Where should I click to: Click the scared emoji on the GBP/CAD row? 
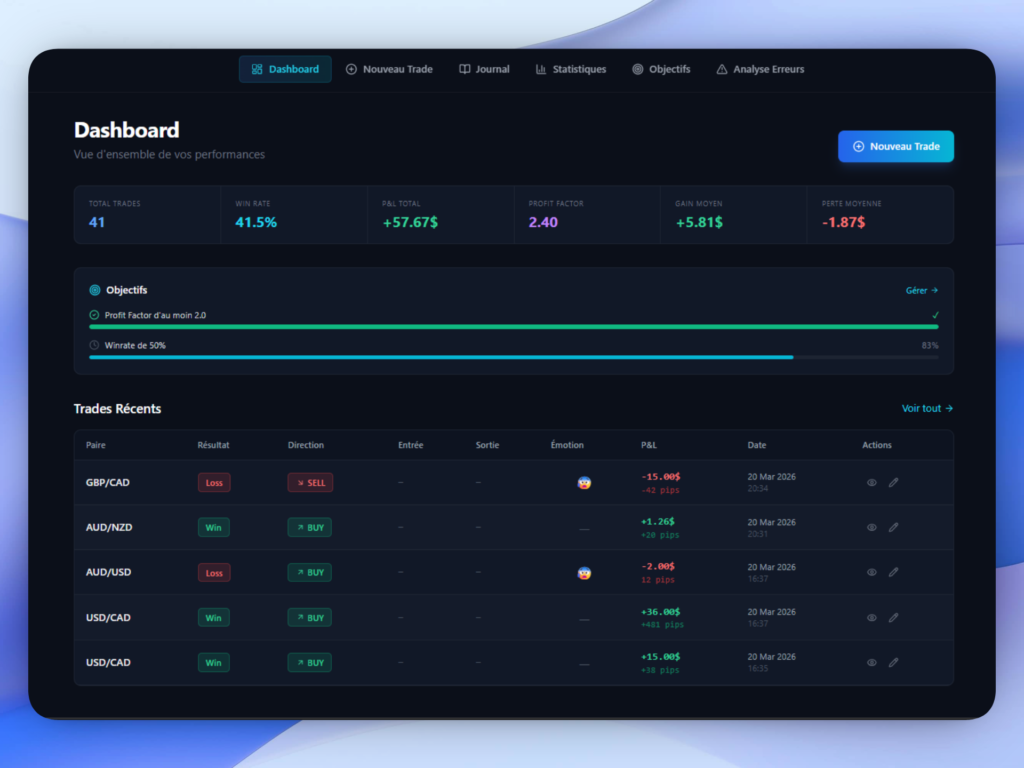[x=583, y=482]
